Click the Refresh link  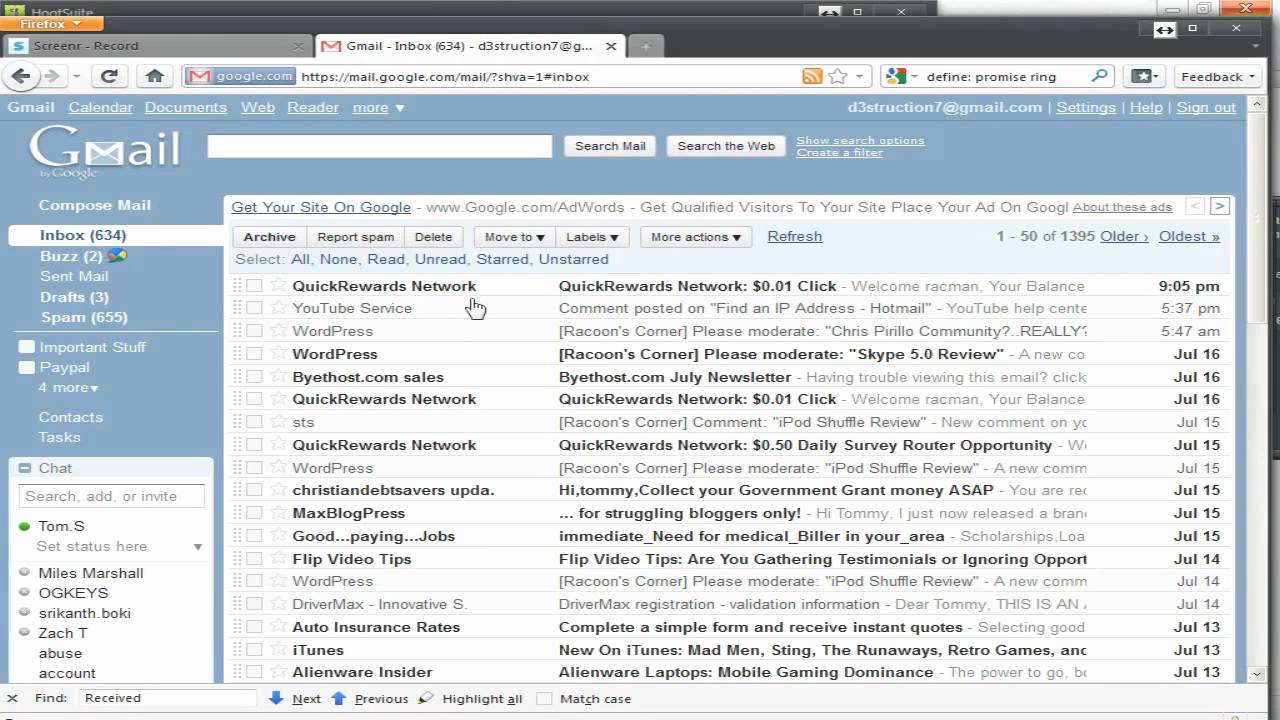click(795, 236)
